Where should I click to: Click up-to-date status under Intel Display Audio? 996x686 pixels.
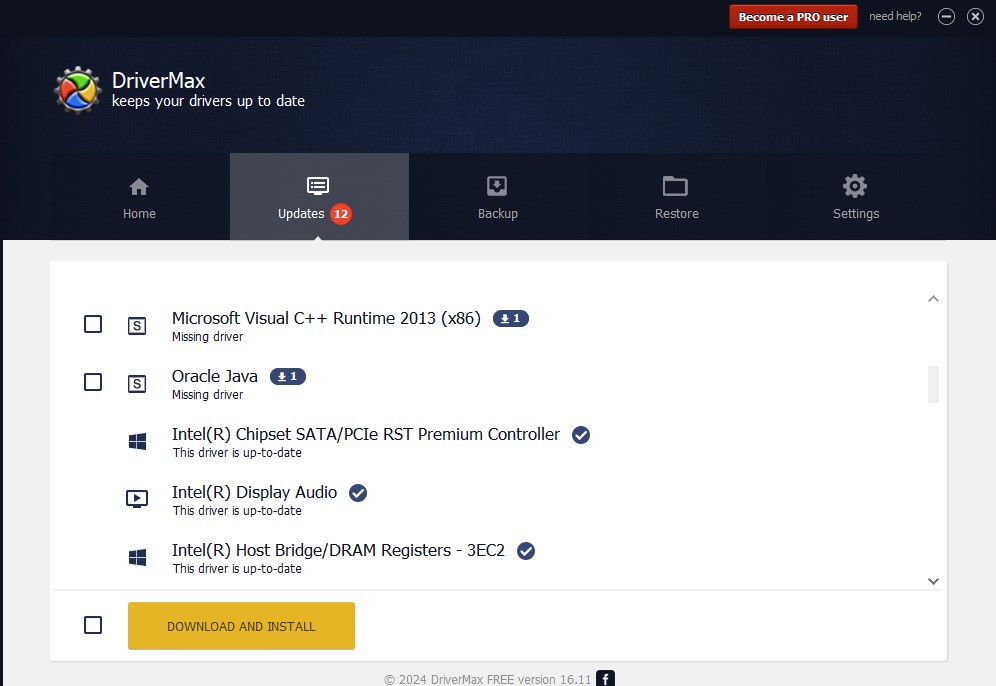[x=237, y=511]
